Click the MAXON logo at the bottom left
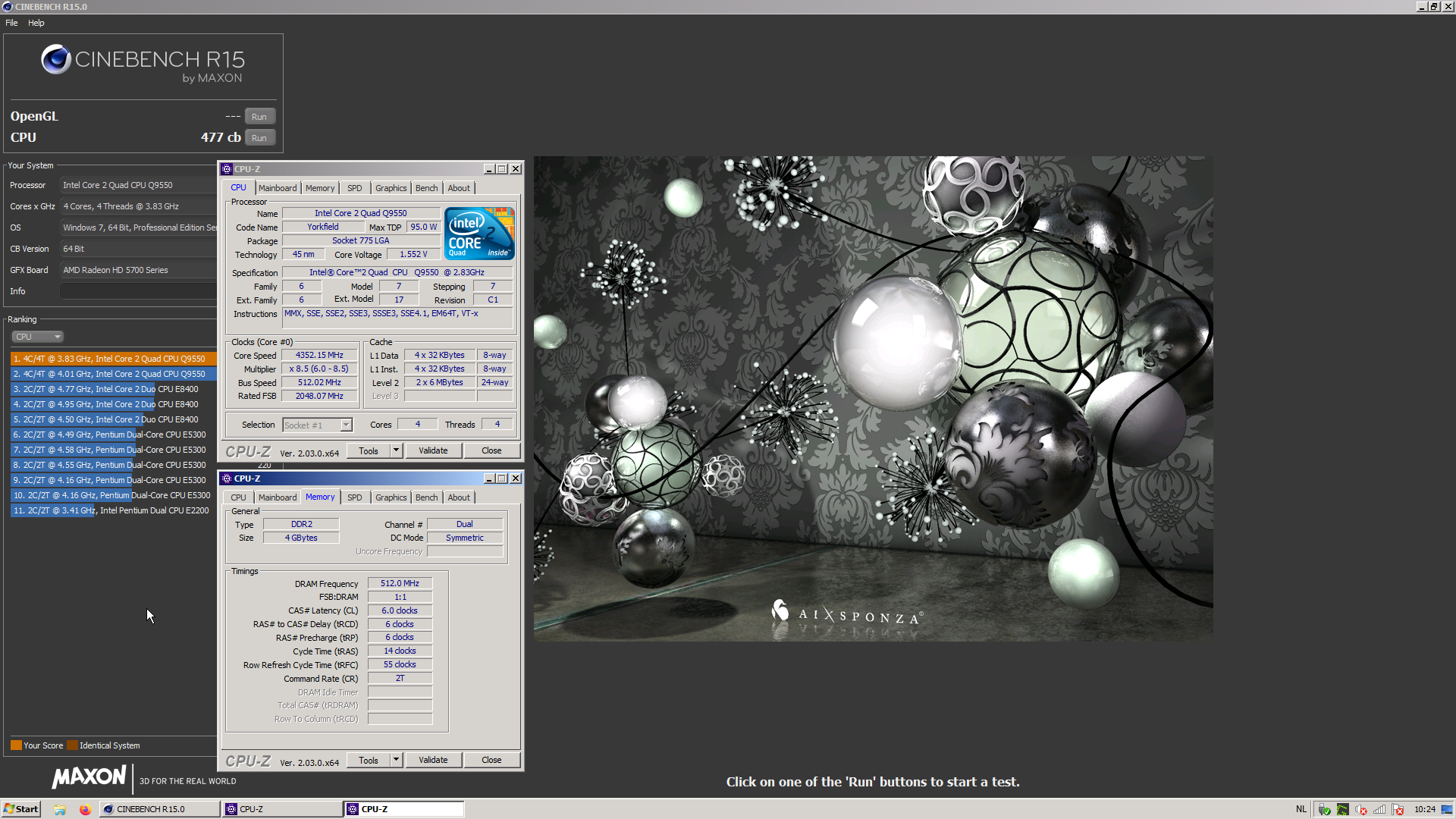The image size is (1456, 819). coord(89,777)
